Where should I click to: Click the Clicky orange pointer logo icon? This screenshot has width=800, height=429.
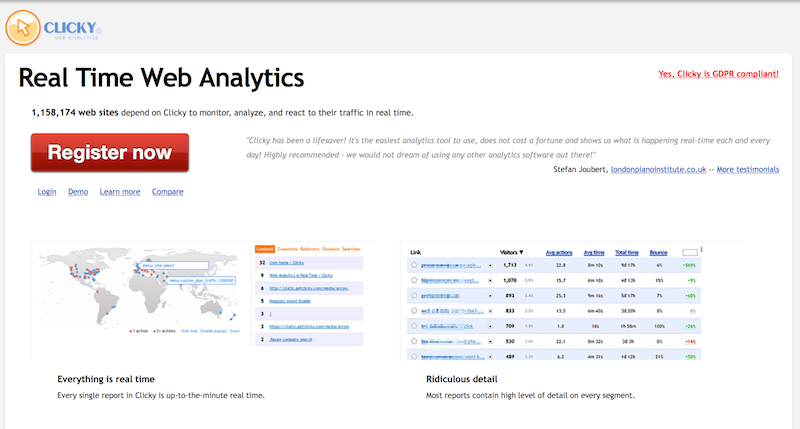23,28
